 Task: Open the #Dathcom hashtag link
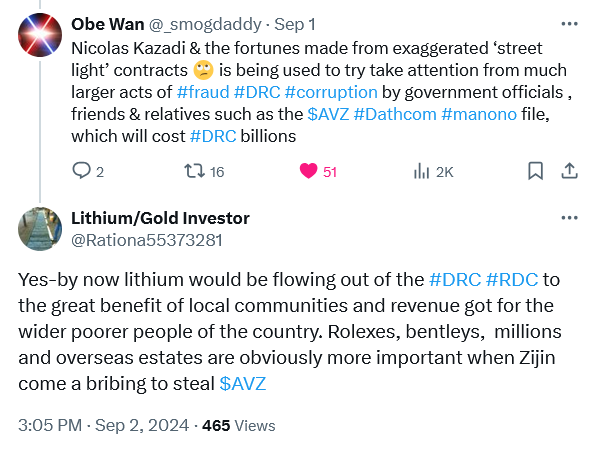(395, 114)
